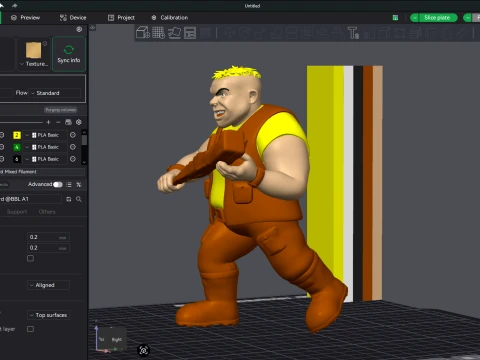Open the Calibration tab

[x=170, y=18]
